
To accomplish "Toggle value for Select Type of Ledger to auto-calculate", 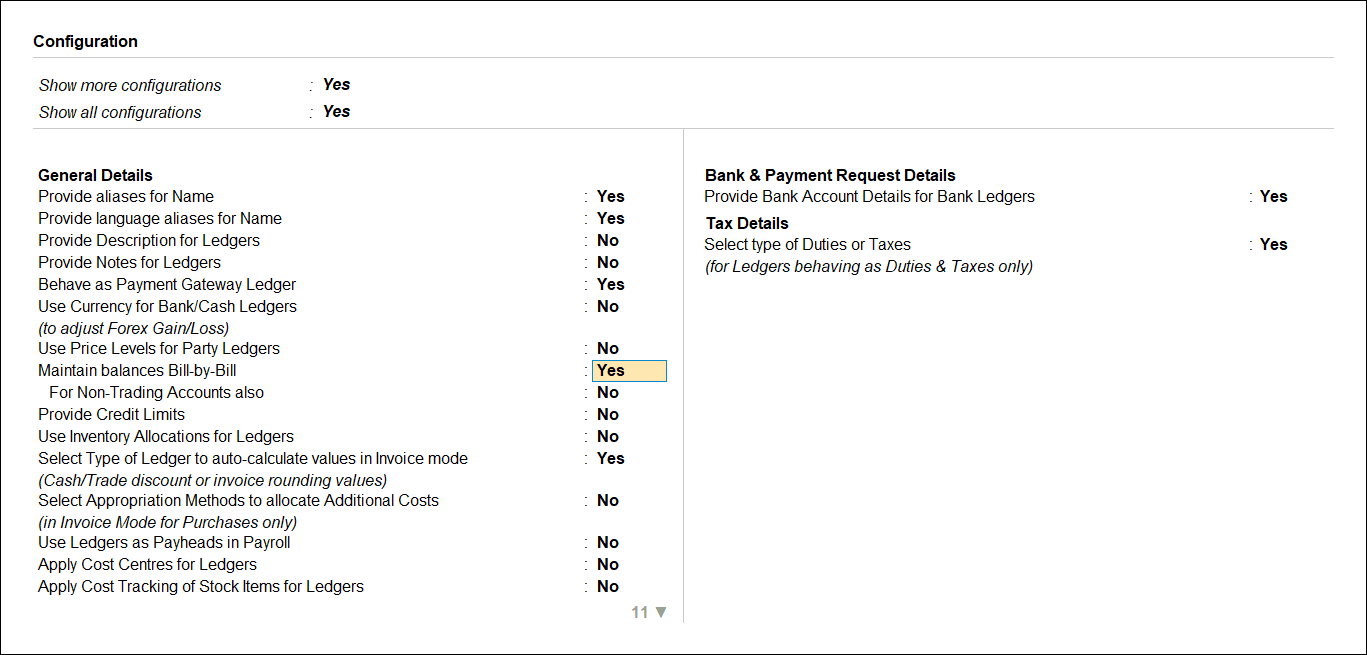I will pos(610,459).
